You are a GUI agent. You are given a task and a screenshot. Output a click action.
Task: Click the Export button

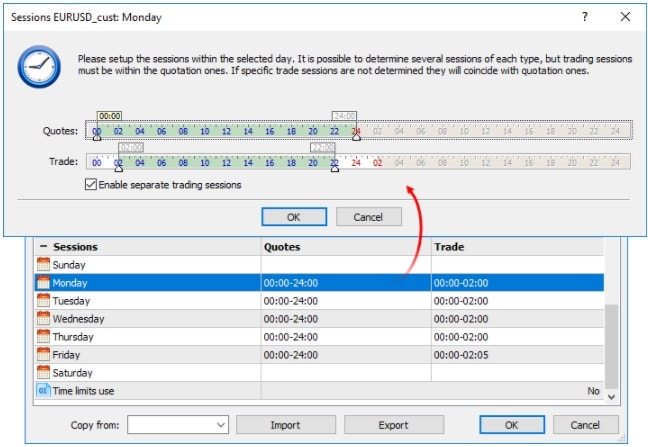click(393, 425)
